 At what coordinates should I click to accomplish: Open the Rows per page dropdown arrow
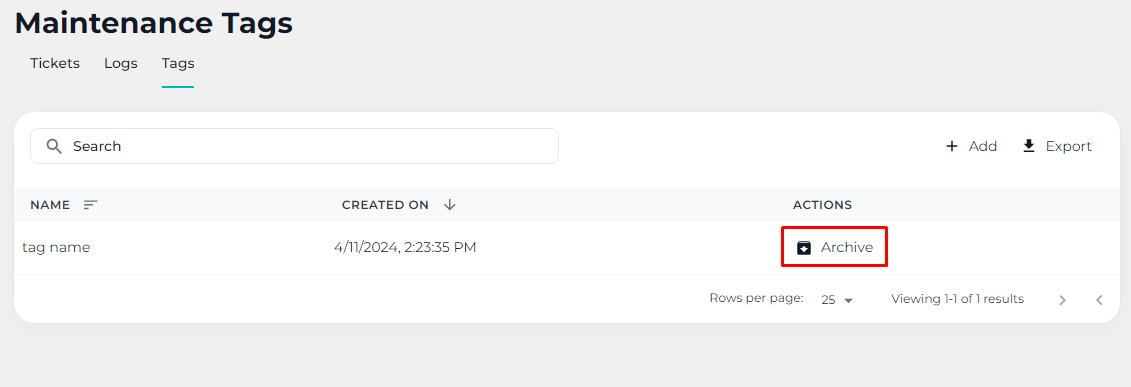(x=848, y=301)
